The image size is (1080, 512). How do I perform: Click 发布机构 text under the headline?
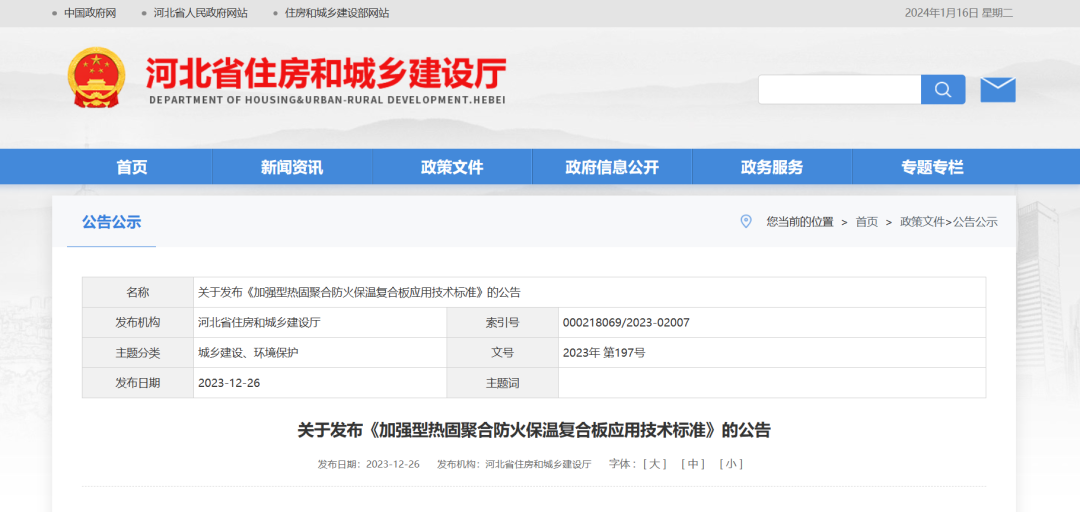point(515,464)
